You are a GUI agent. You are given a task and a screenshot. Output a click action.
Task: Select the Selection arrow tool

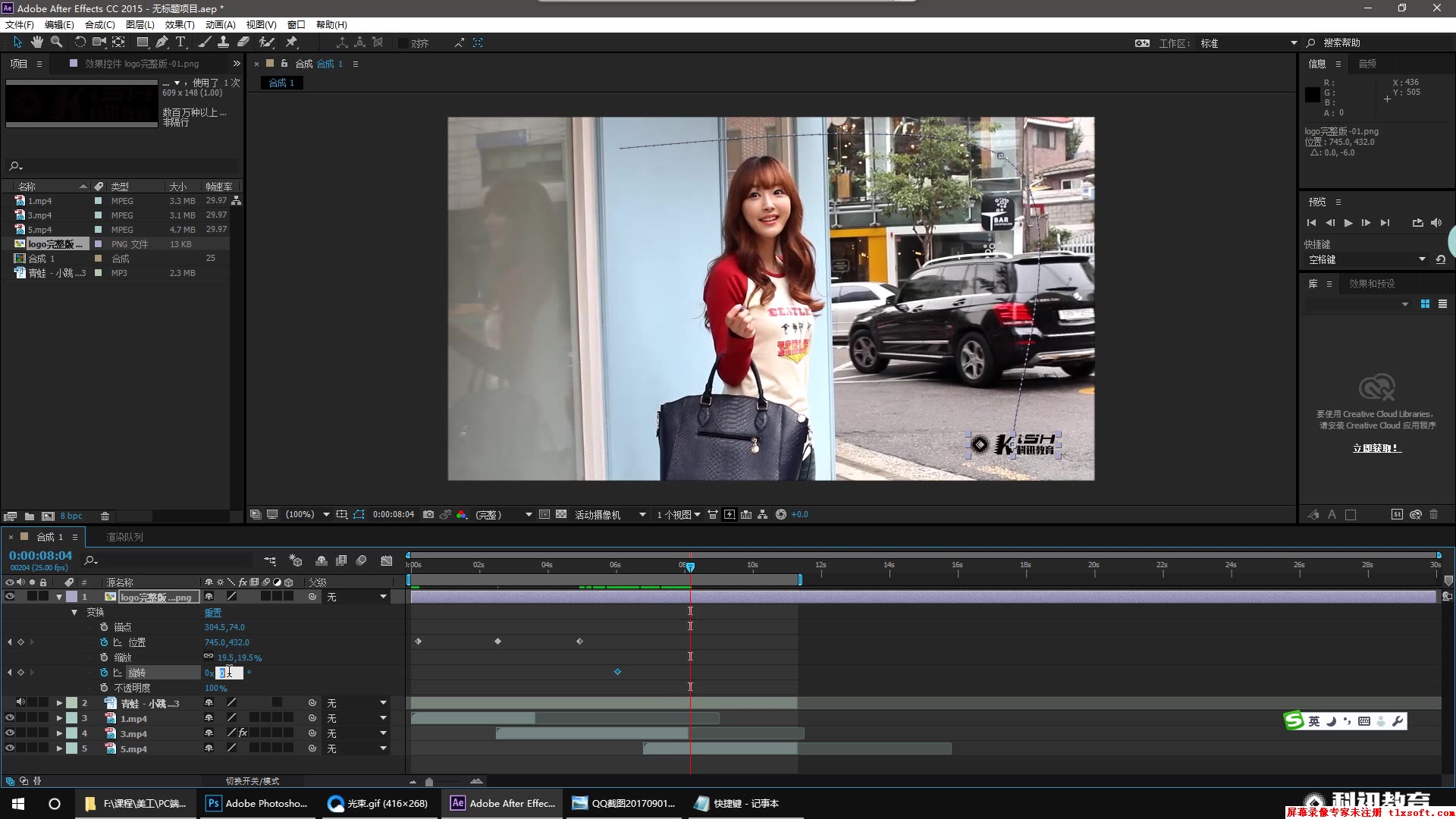click(17, 42)
